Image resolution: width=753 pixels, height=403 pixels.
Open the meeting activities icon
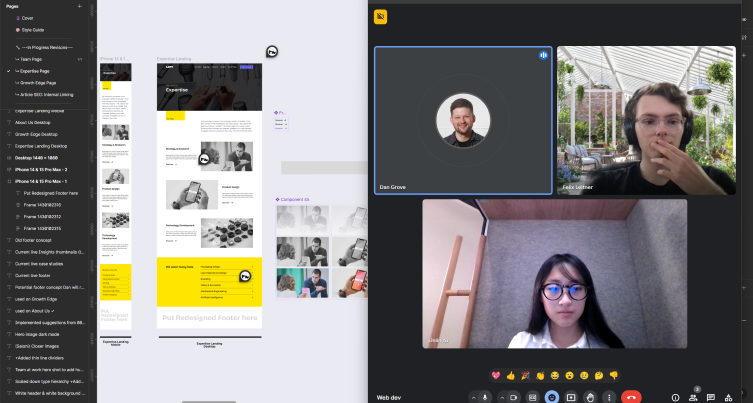tap(728, 397)
